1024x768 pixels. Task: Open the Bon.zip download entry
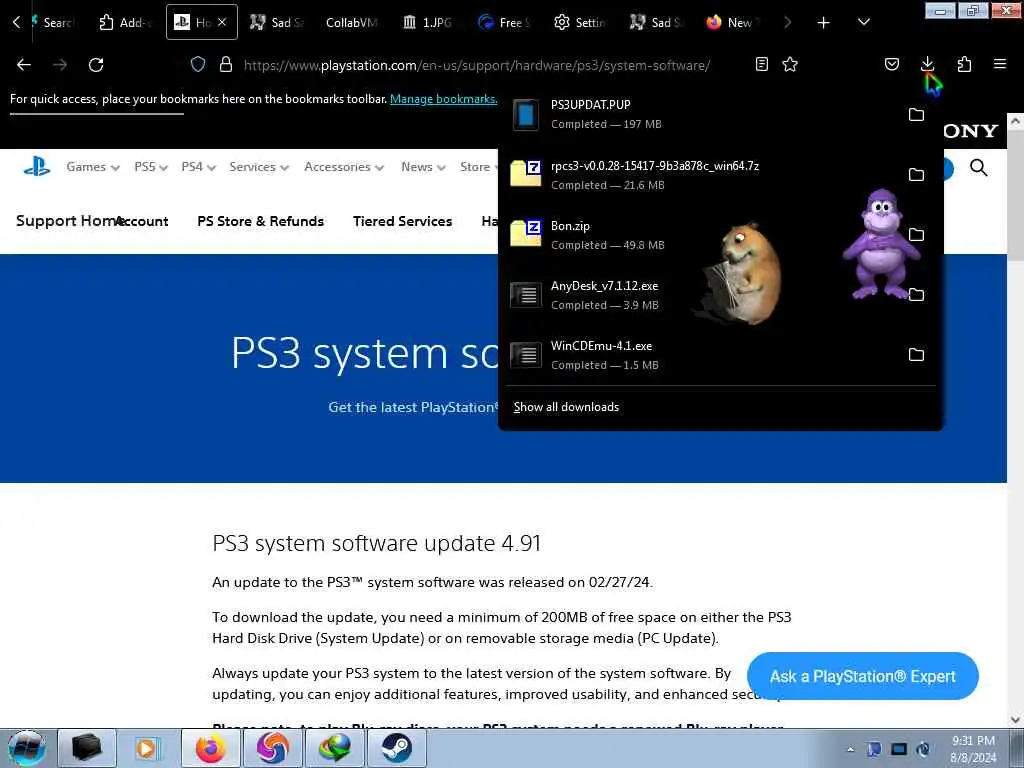(702, 235)
